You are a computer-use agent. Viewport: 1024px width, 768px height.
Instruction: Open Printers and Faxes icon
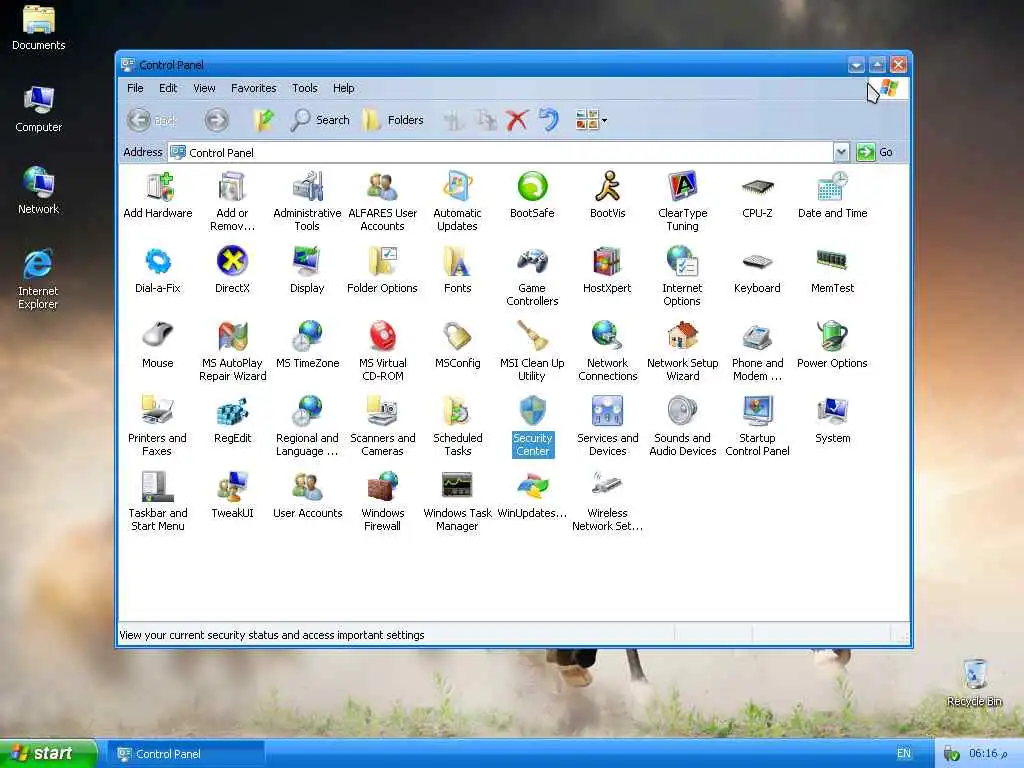pos(157,426)
